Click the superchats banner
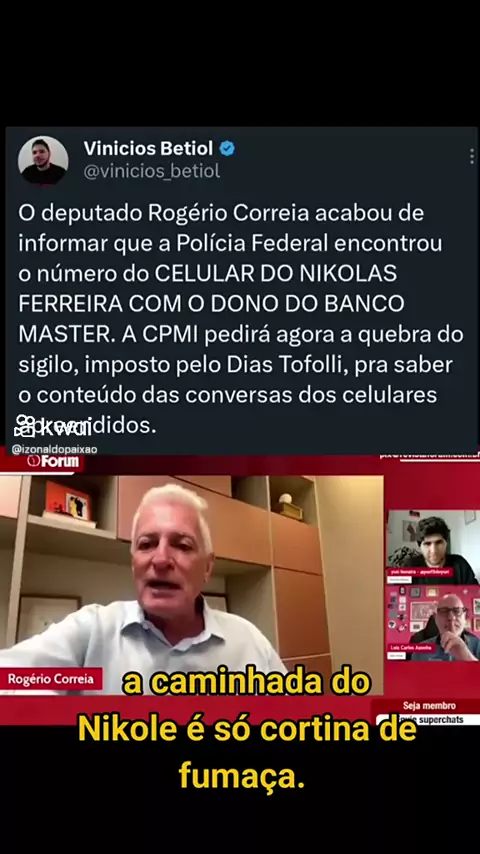Viewport: 480px width, 854px height. (x=429, y=719)
